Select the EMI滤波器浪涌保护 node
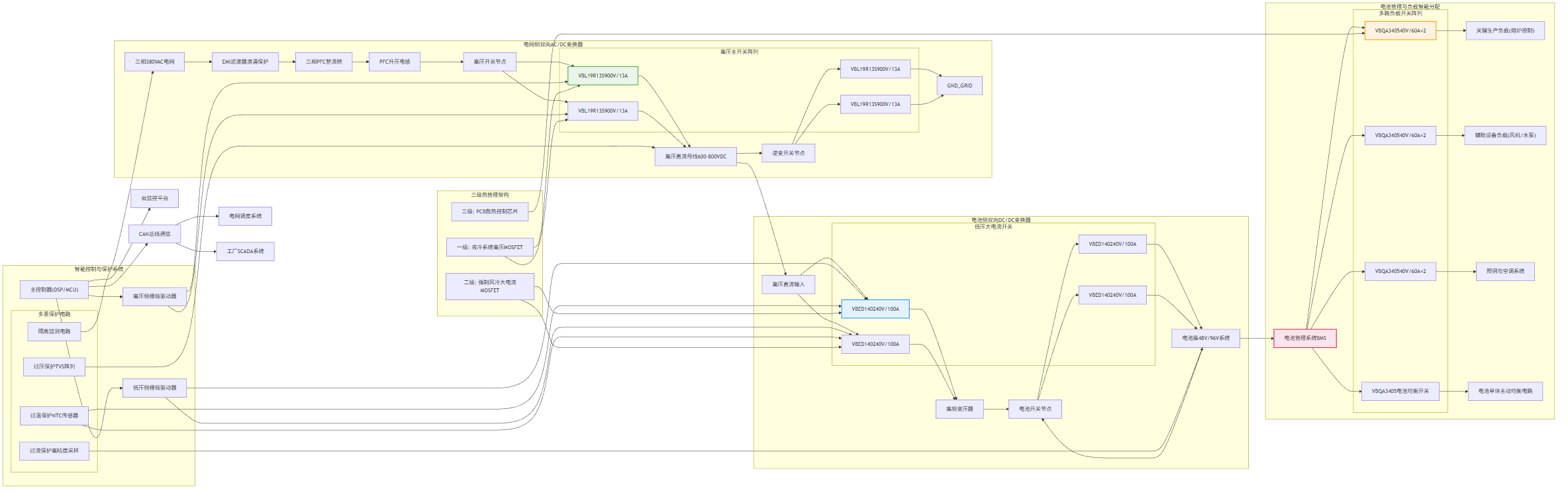 245,62
